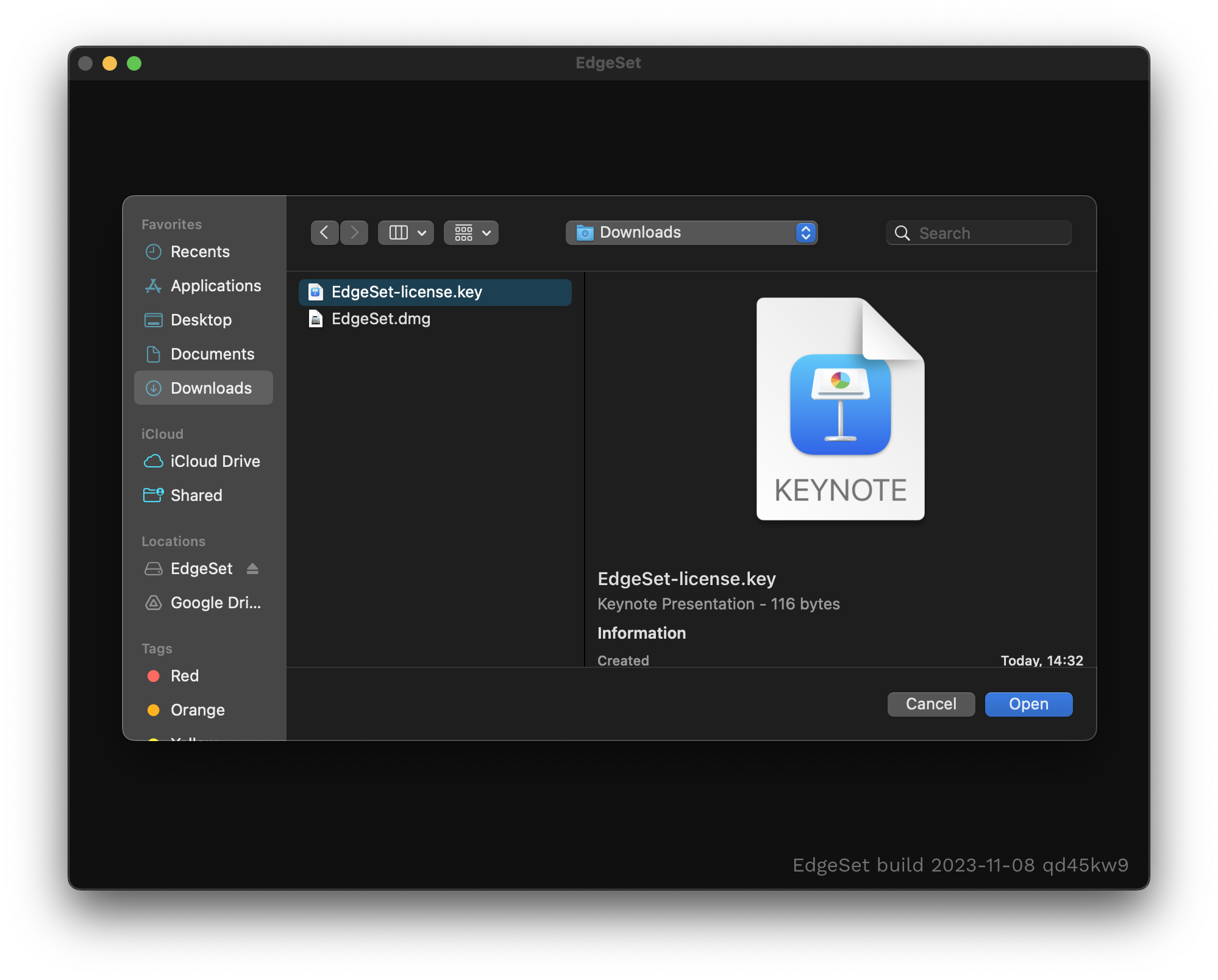This screenshot has width=1218, height=980.
Task: Click the Cancel button to dismiss dialog
Action: [930, 703]
